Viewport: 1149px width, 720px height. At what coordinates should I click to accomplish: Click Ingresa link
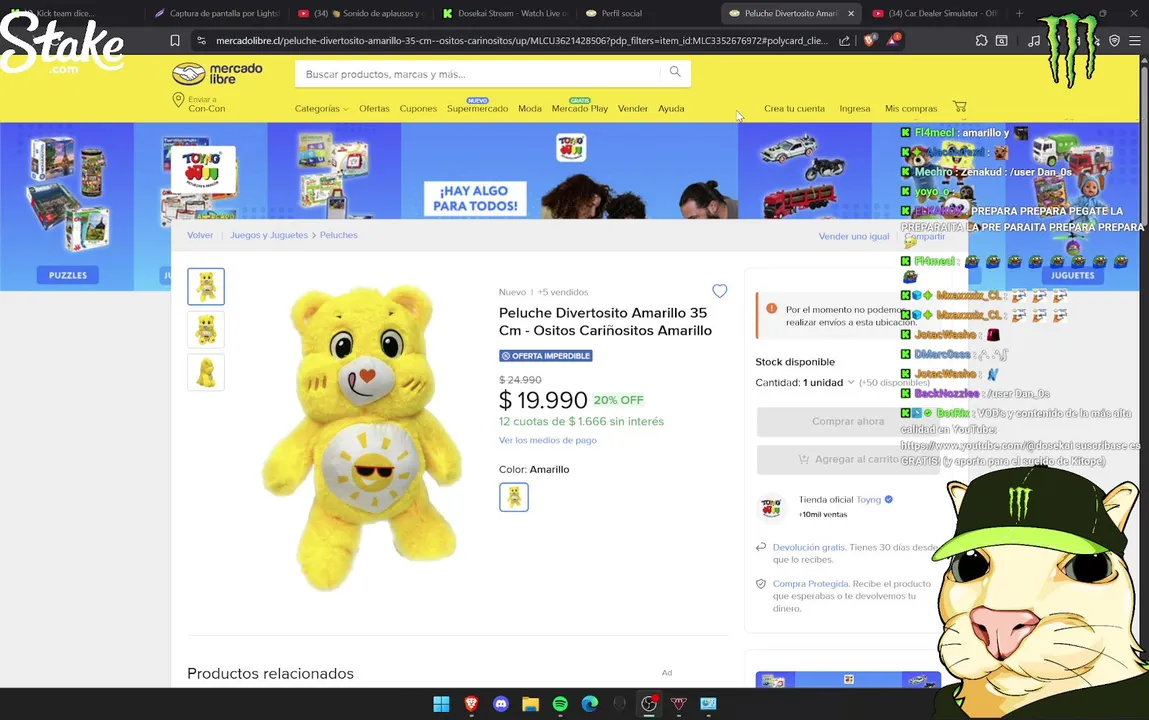coord(854,108)
